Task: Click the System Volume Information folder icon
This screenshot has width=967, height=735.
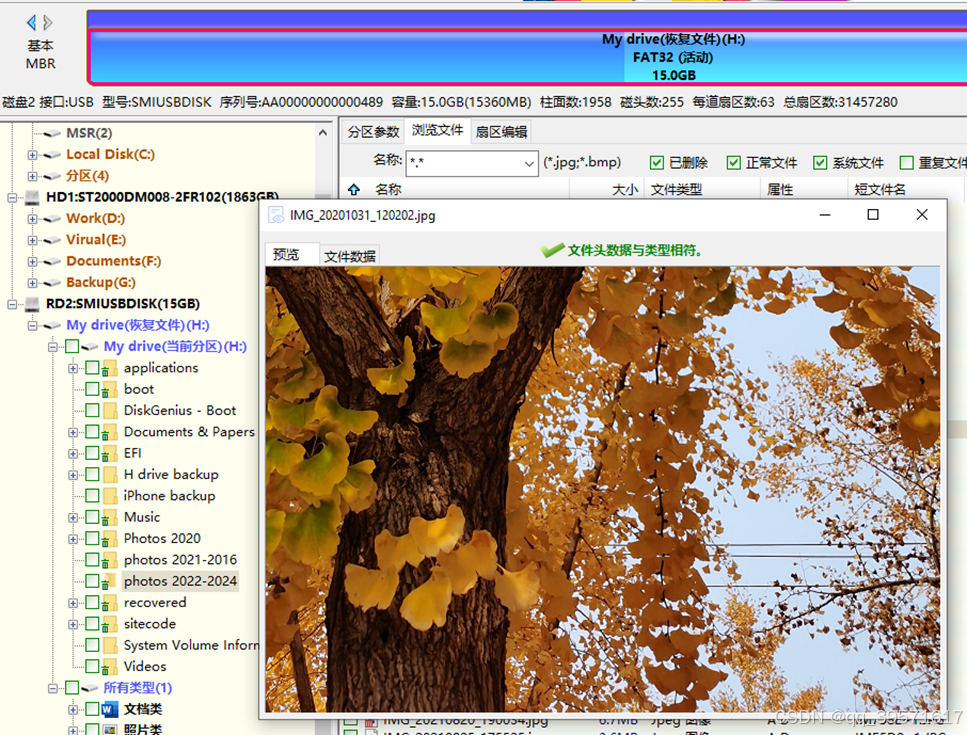Action: [110, 646]
